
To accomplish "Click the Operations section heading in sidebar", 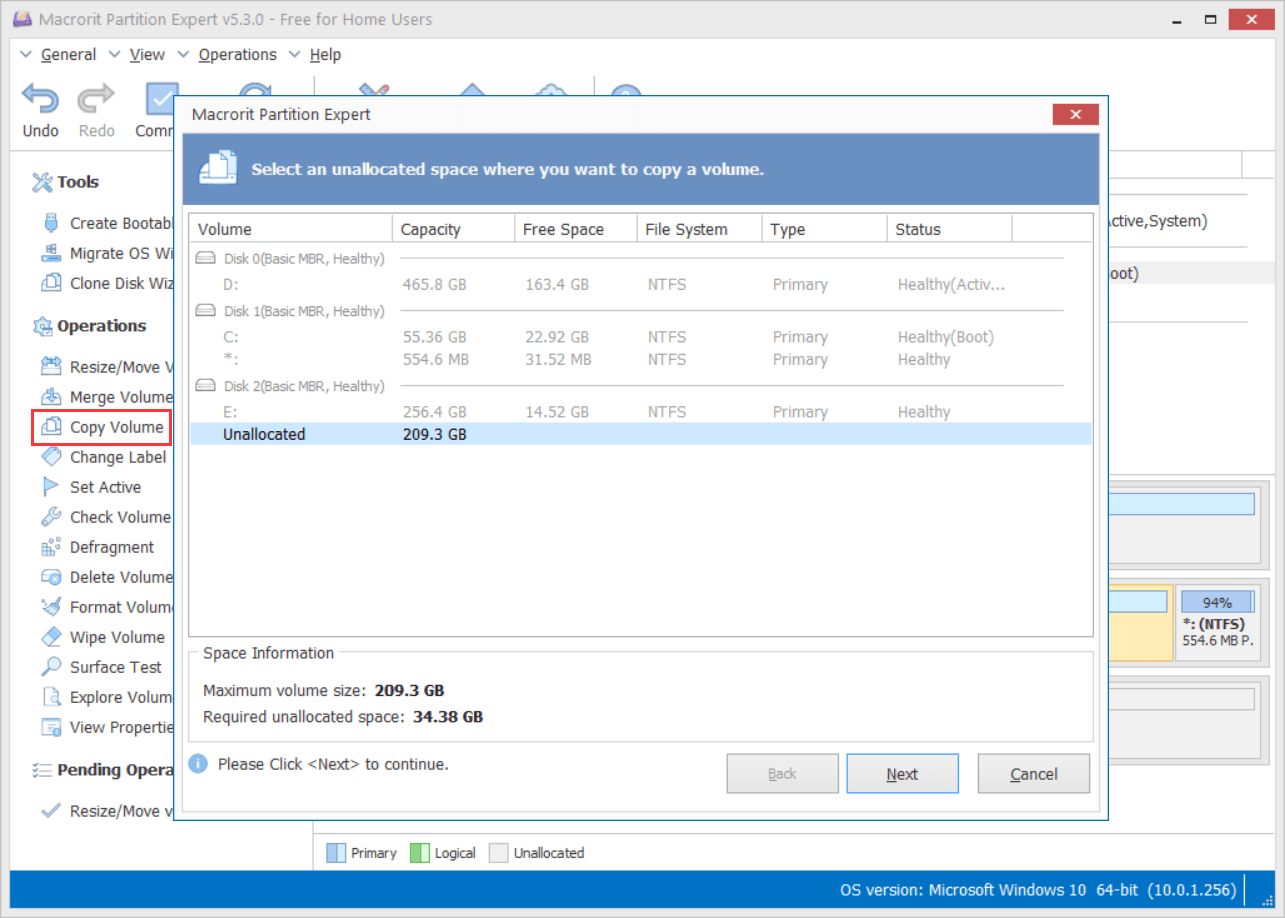I will [102, 326].
